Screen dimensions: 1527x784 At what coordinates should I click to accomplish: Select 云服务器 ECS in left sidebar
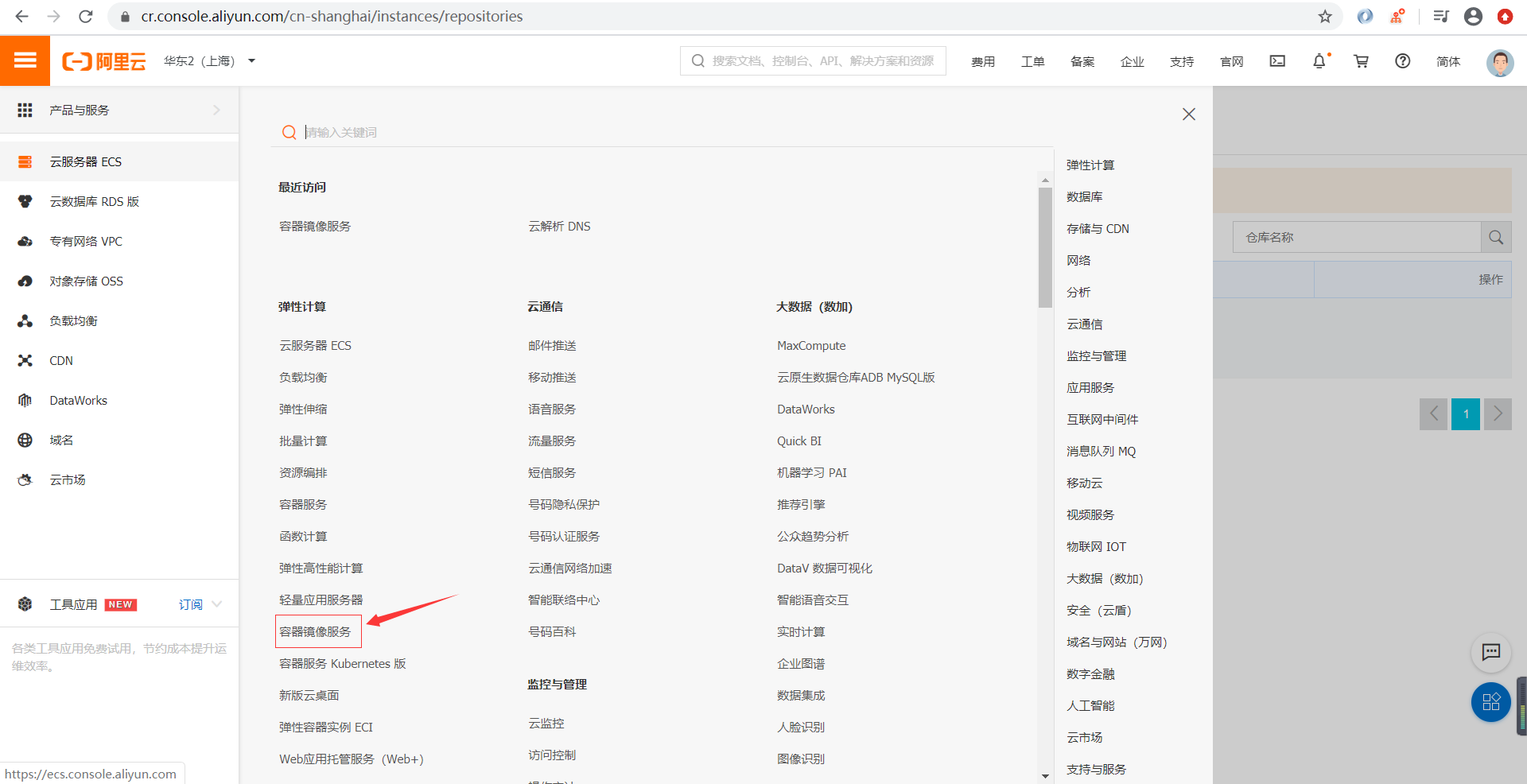click(86, 162)
